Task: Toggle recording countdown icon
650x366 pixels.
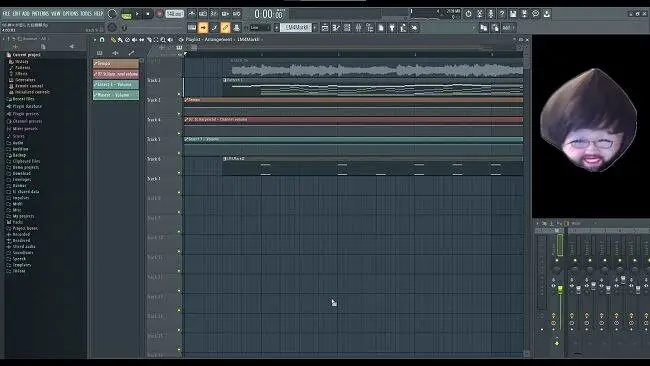Action: coord(214,14)
